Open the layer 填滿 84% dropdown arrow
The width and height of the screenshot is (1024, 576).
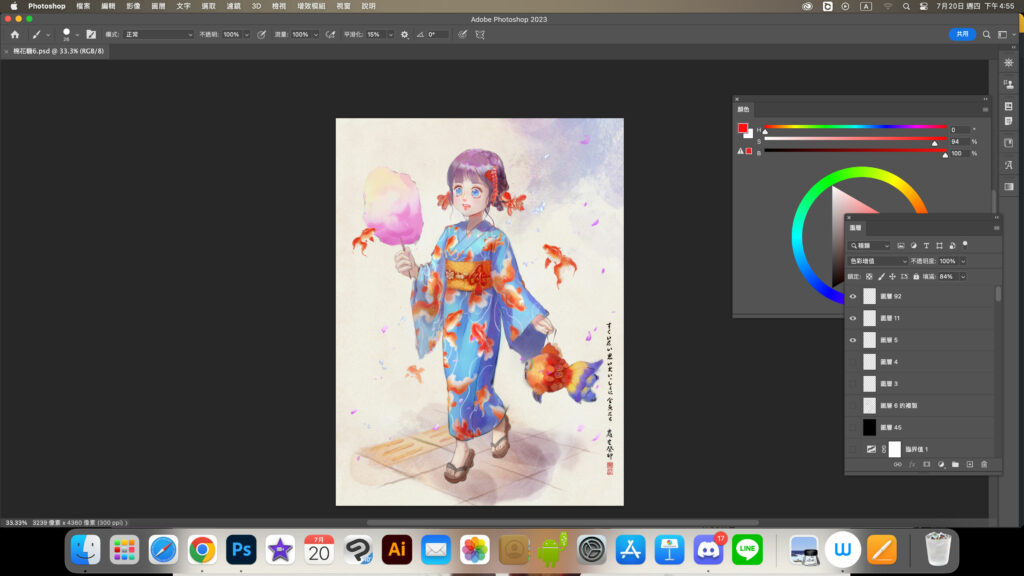click(x=963, y=276)
